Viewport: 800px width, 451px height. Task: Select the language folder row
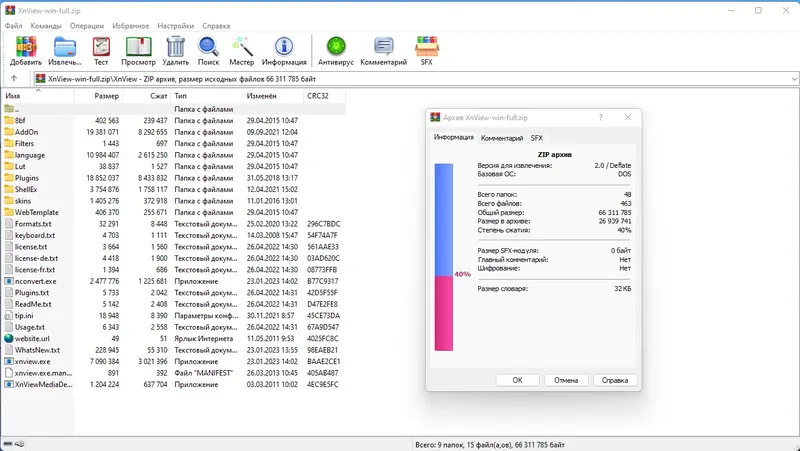click(x=173, y=155)
